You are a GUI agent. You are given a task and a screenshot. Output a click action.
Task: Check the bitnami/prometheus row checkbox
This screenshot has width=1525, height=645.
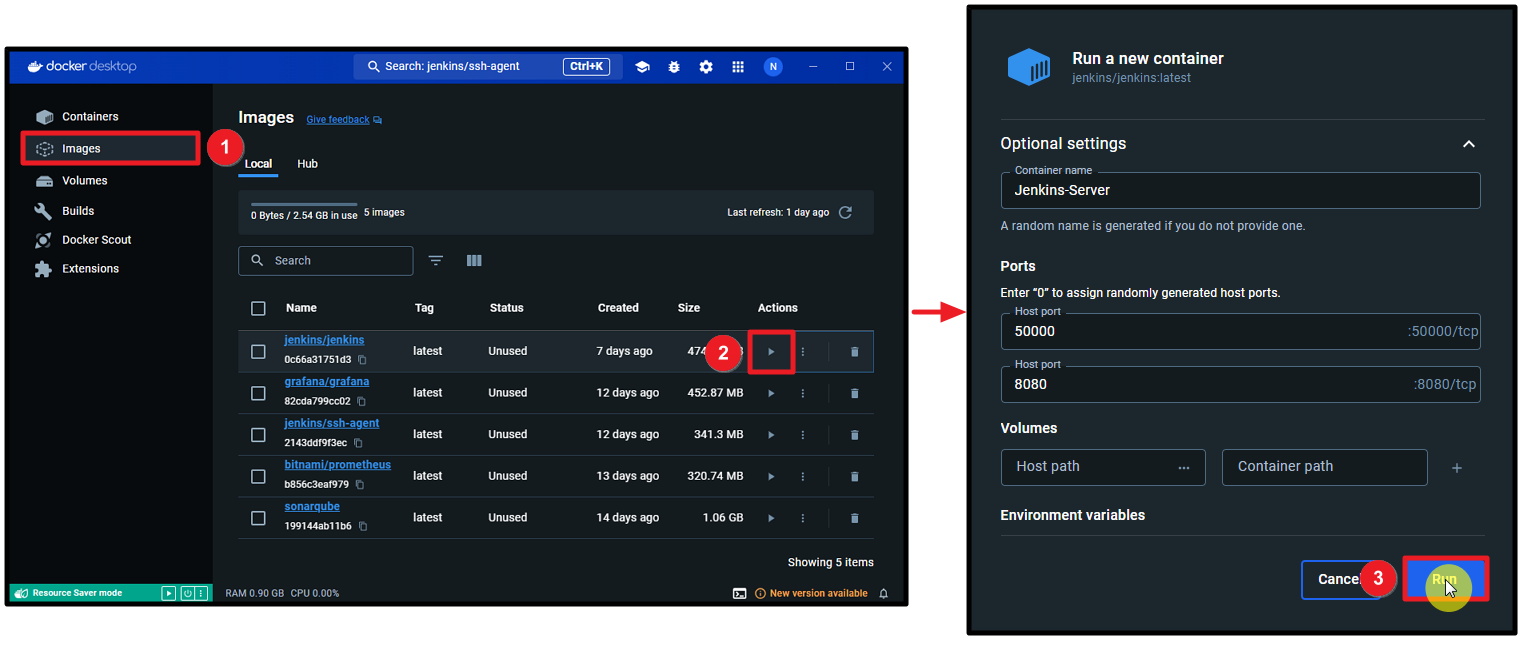pyautogui.click(x=259, y=477)
